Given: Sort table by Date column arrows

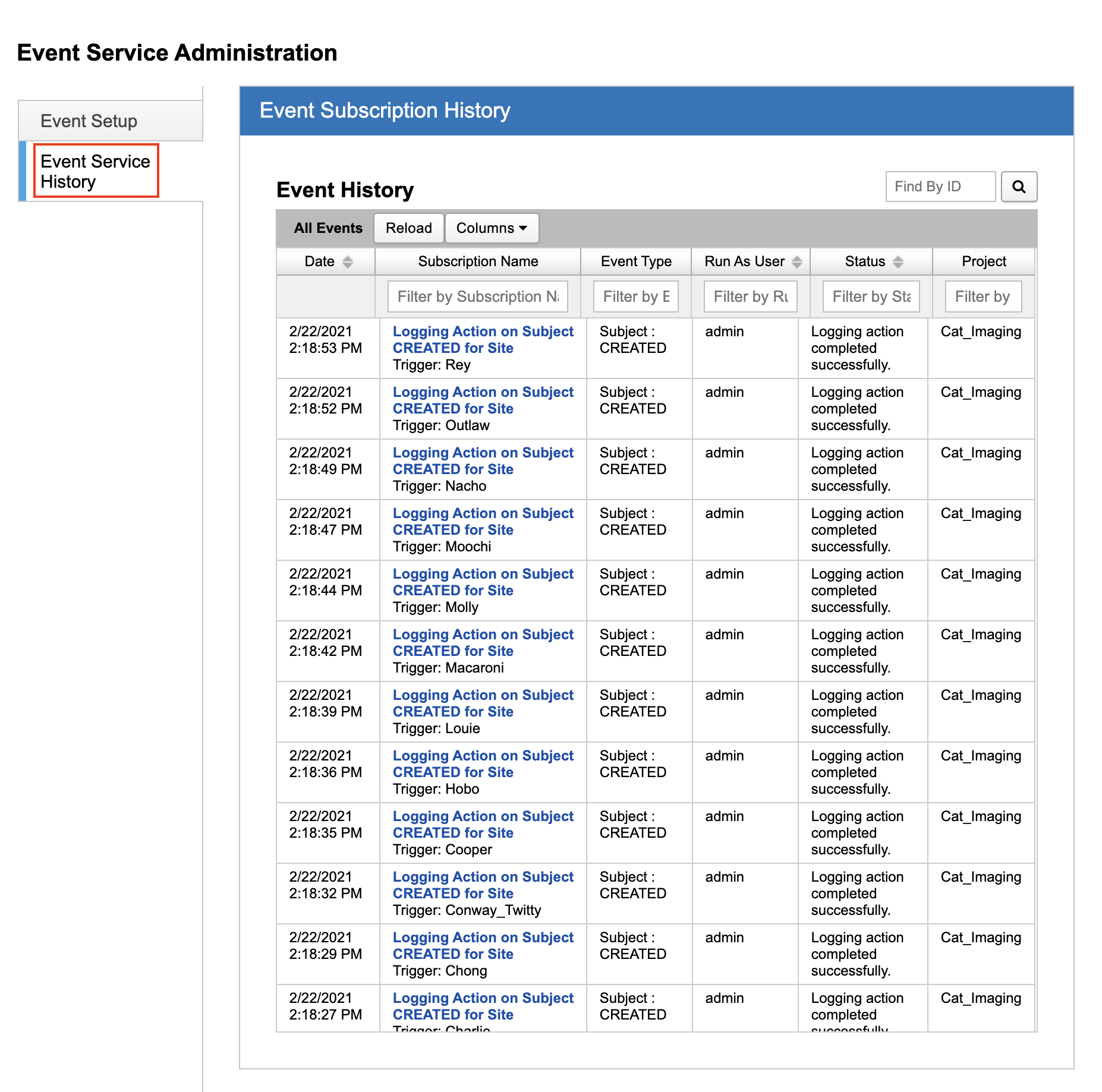Looking at the screenshot, I should (x=348, y=262).
